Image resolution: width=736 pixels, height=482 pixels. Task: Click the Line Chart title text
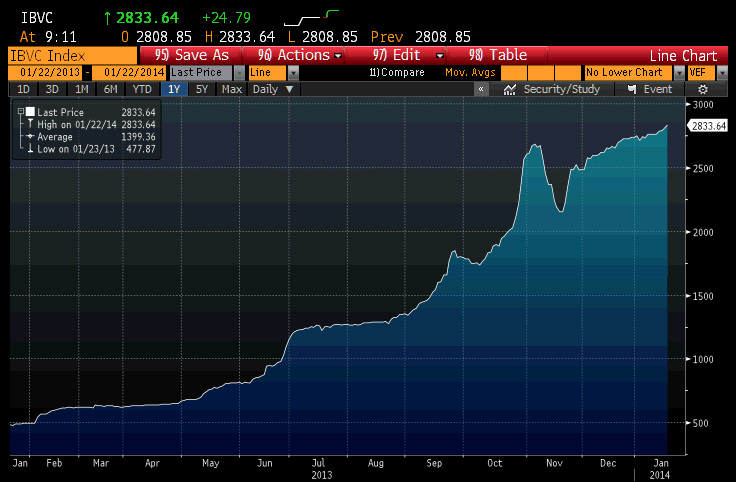coord(683,56)
